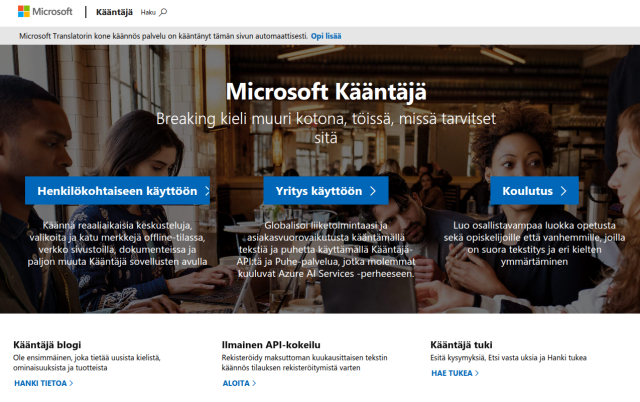Click arrow next to ALOITA
Viewport: 640px width, 402px height.
[253, 382]
